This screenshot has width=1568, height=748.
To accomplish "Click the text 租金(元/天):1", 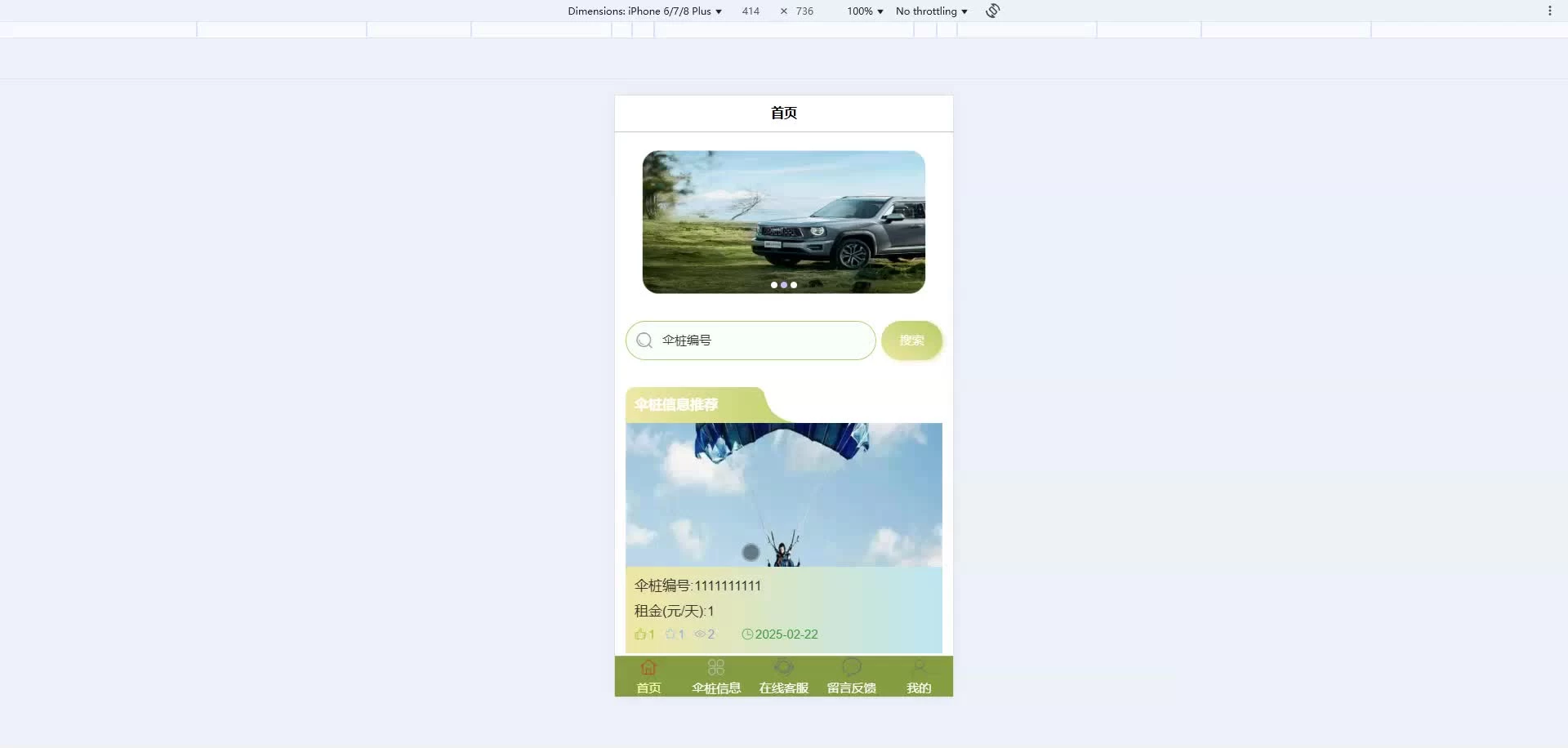I will coord(675,611).
